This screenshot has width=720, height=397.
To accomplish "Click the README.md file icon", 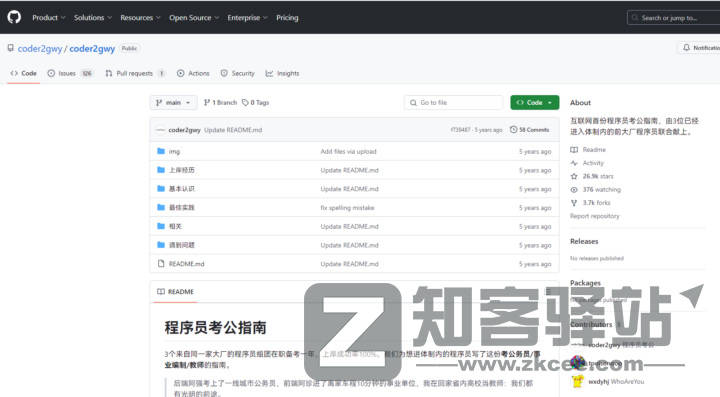I will [x=161, y=263].
